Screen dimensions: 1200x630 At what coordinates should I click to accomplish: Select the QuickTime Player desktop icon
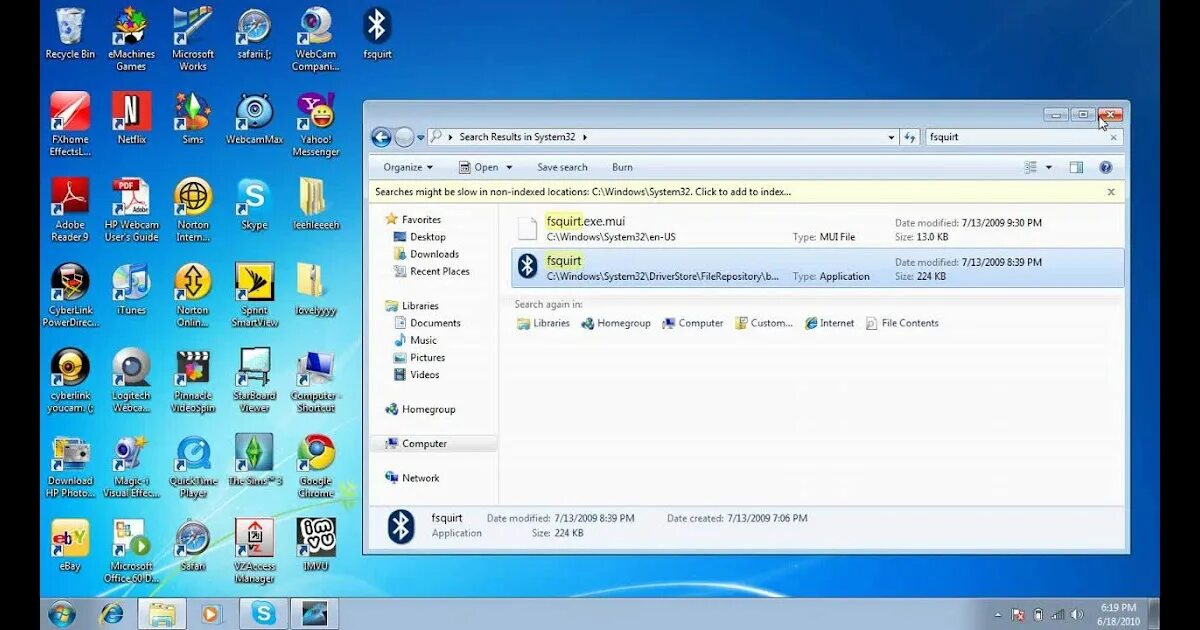tap(193, 466)
